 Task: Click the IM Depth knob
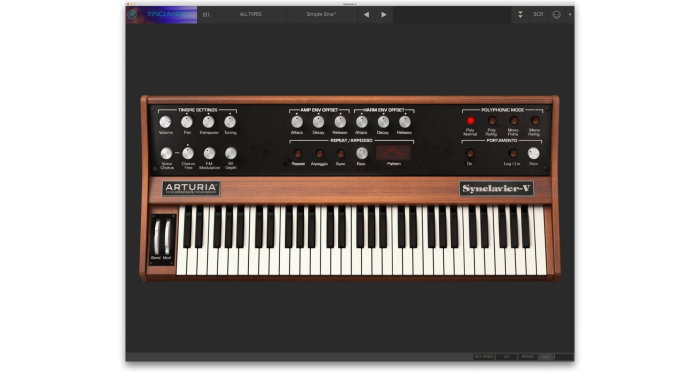(x=231, y=153)
